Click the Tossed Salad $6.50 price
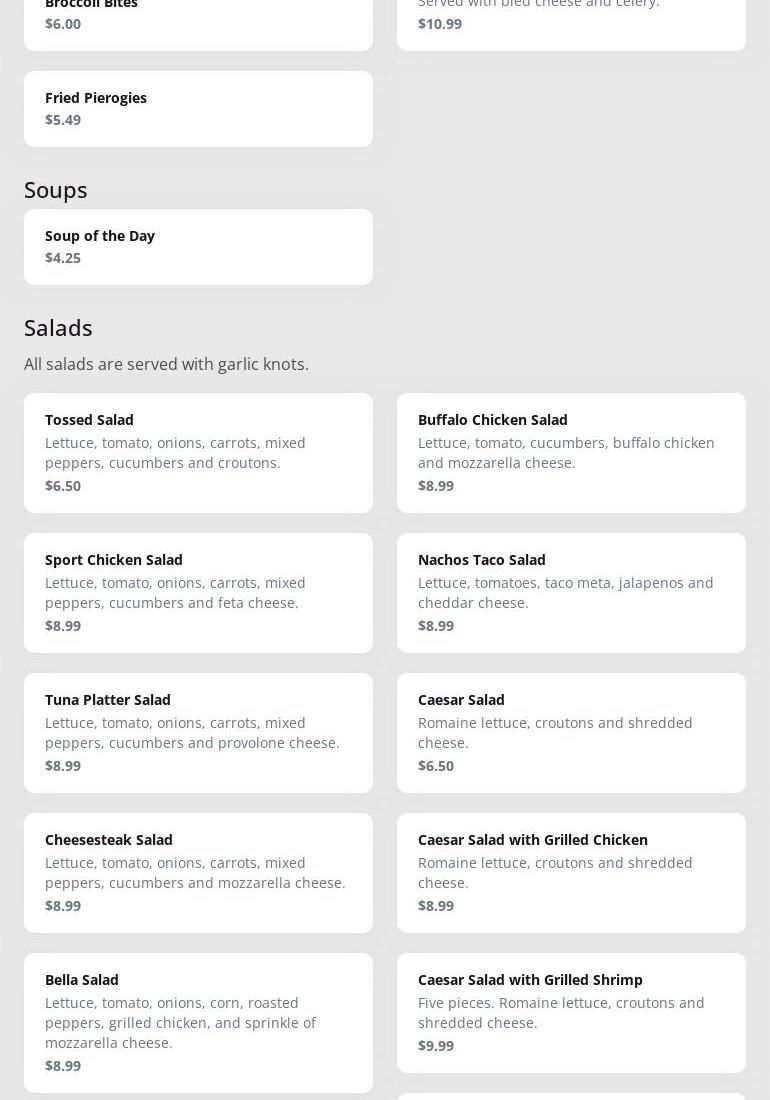The image size is (770, 1100). pyautogui.click(x=63, y=486)
